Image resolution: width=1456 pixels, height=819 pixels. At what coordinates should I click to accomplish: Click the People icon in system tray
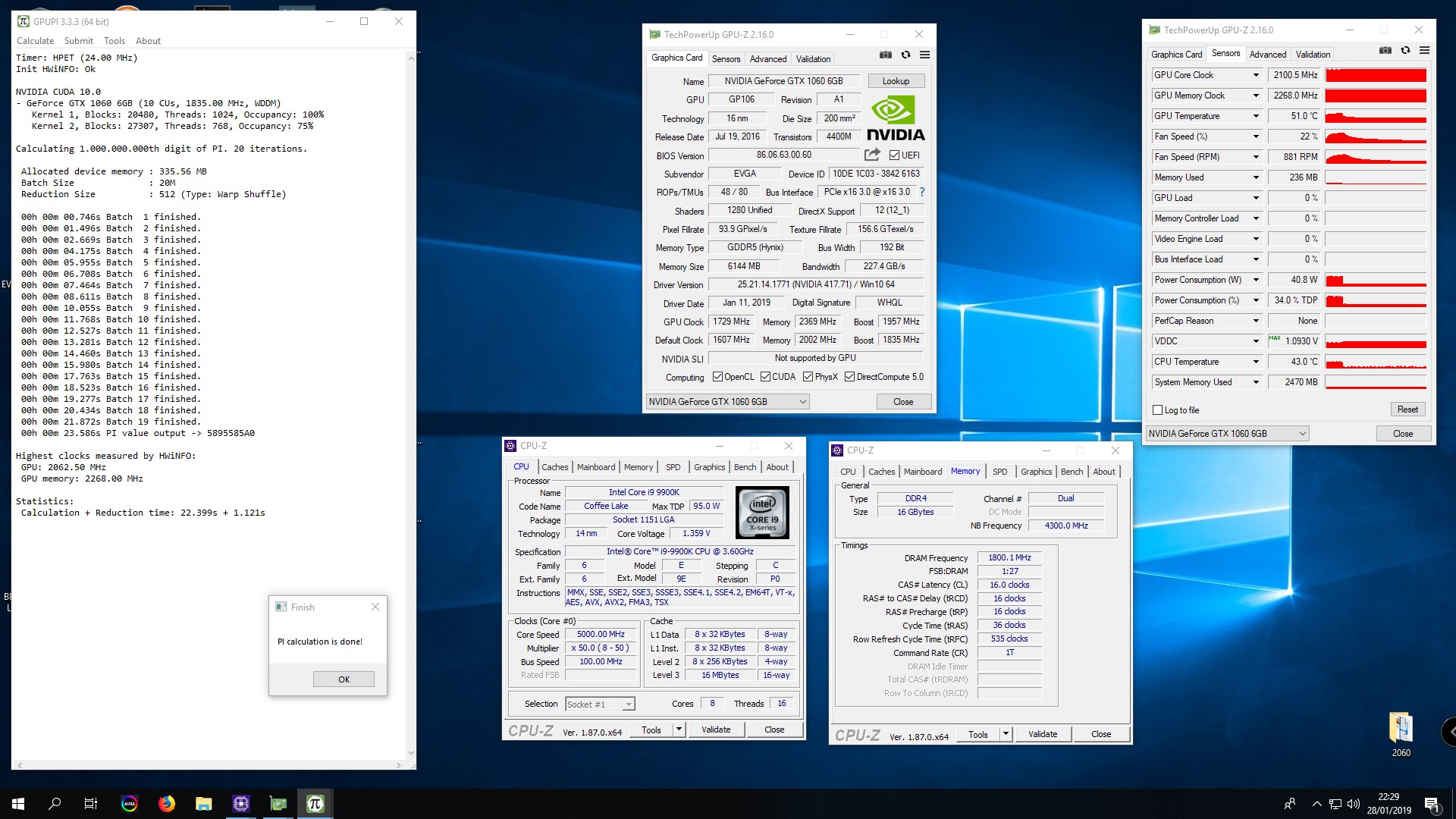point(1290,804)
